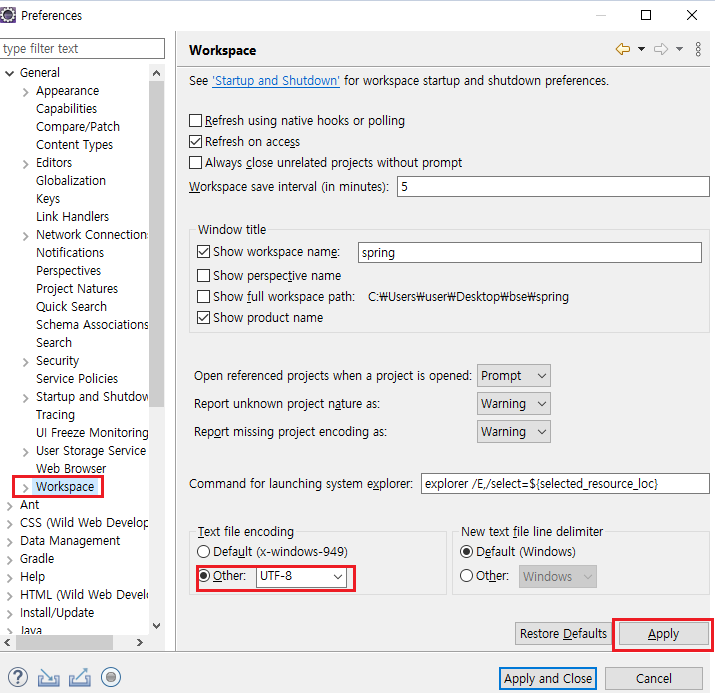Toggle Refresh on access checkbox
715x693 pixels.
tap(196, 141)
